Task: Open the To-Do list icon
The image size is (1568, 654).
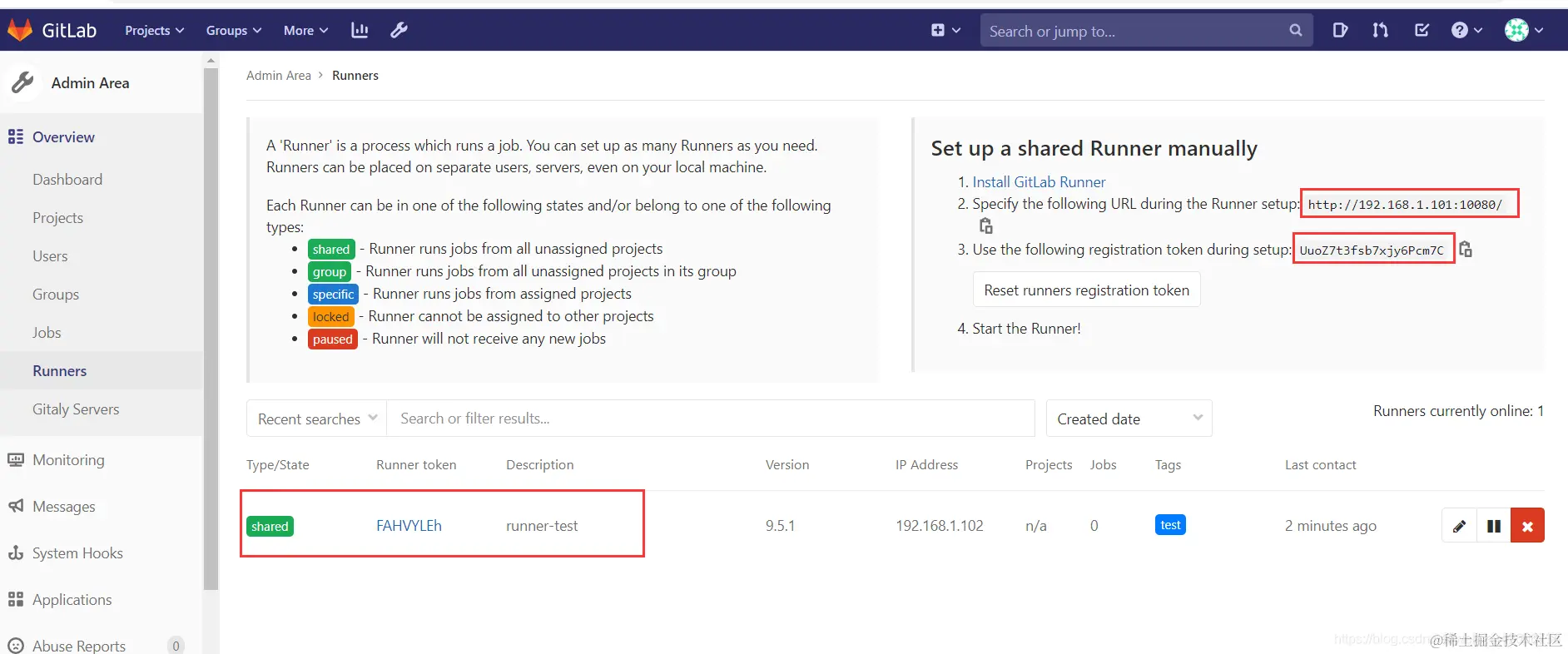Action: click(x=1422, y=30)
